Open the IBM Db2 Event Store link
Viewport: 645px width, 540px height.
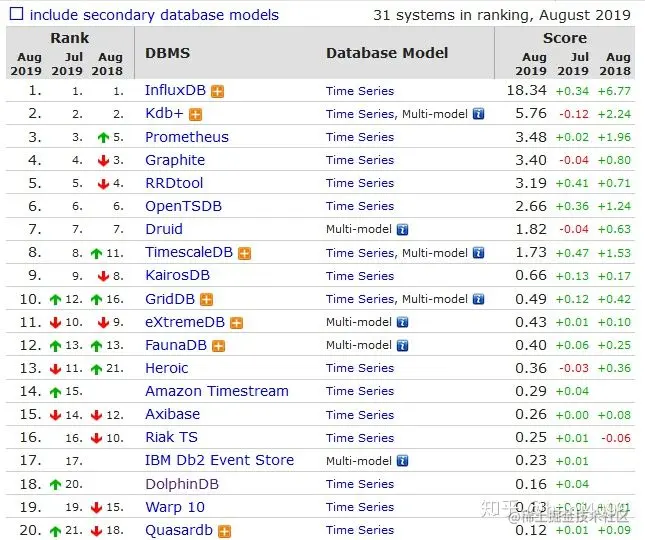point(220,460)
